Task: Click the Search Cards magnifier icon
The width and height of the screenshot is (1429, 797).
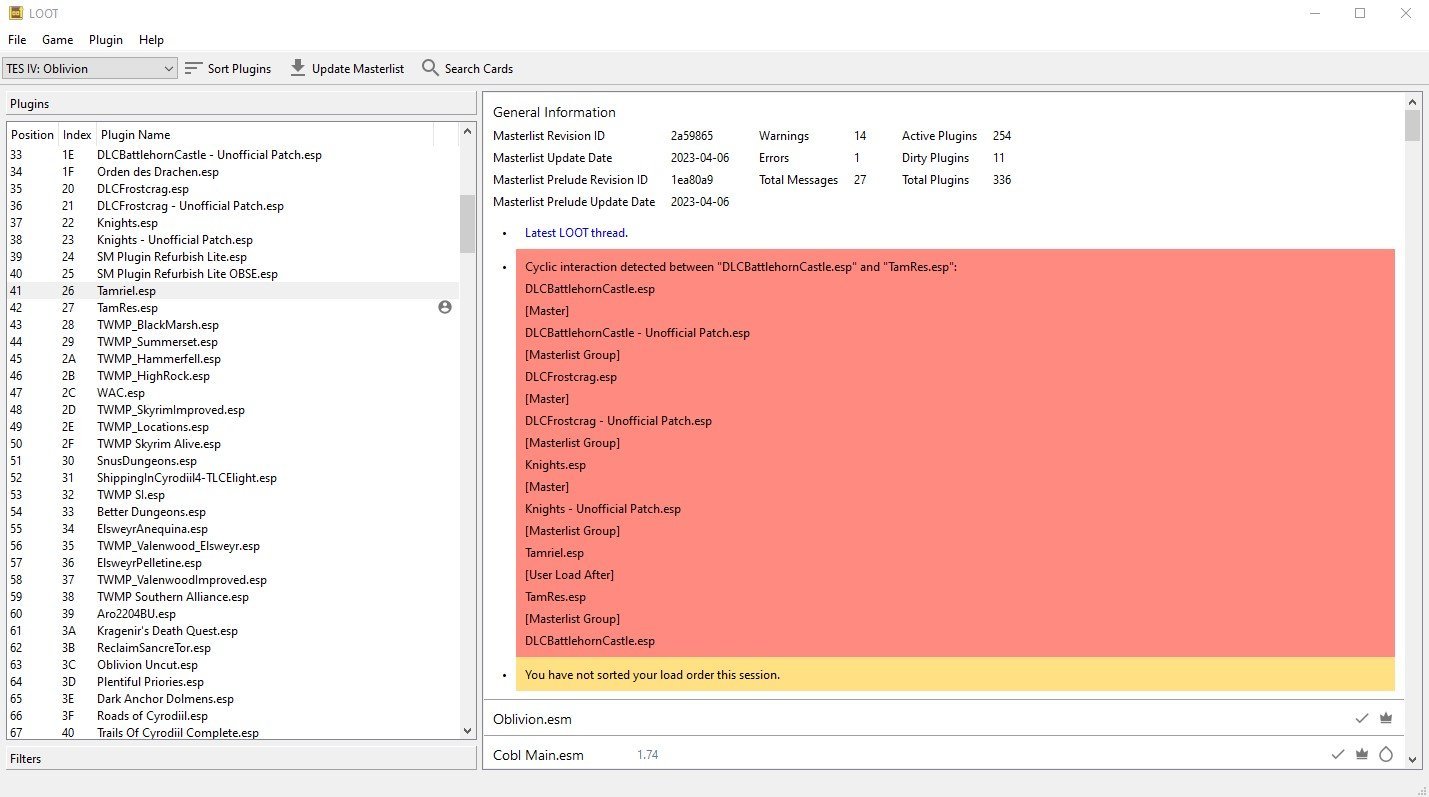Action: click(x=430, y=68)
